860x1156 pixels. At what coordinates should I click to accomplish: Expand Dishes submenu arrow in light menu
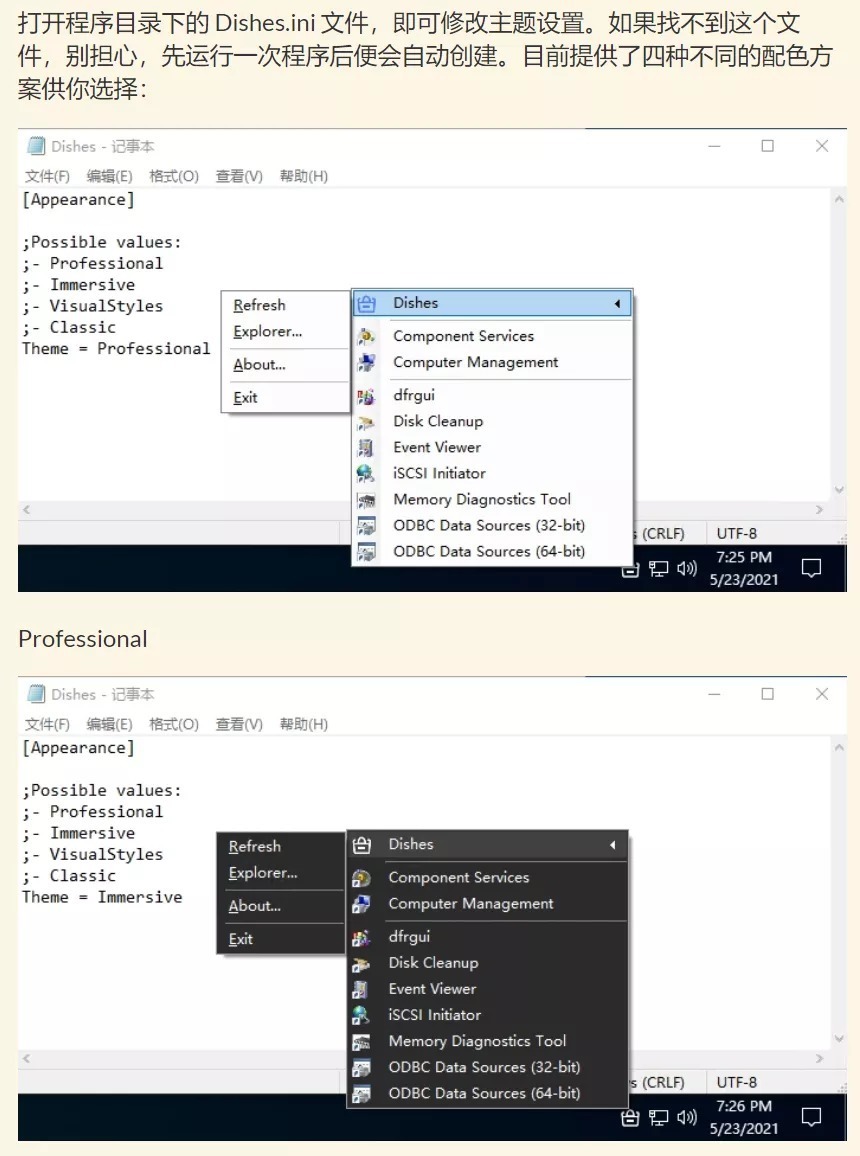618,304
